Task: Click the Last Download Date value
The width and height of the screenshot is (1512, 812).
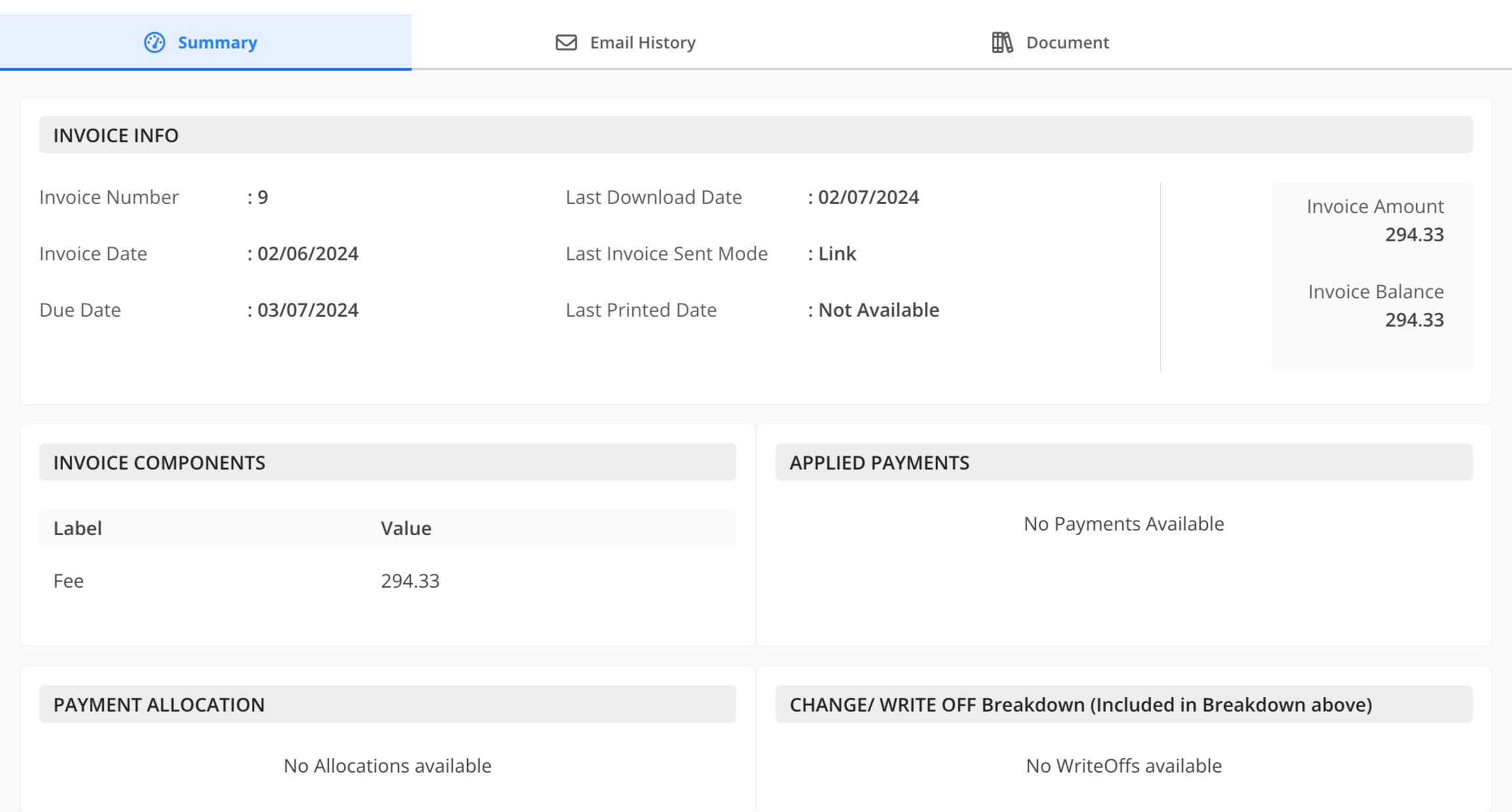Action: pyautogui.click(x=868, y=197)
